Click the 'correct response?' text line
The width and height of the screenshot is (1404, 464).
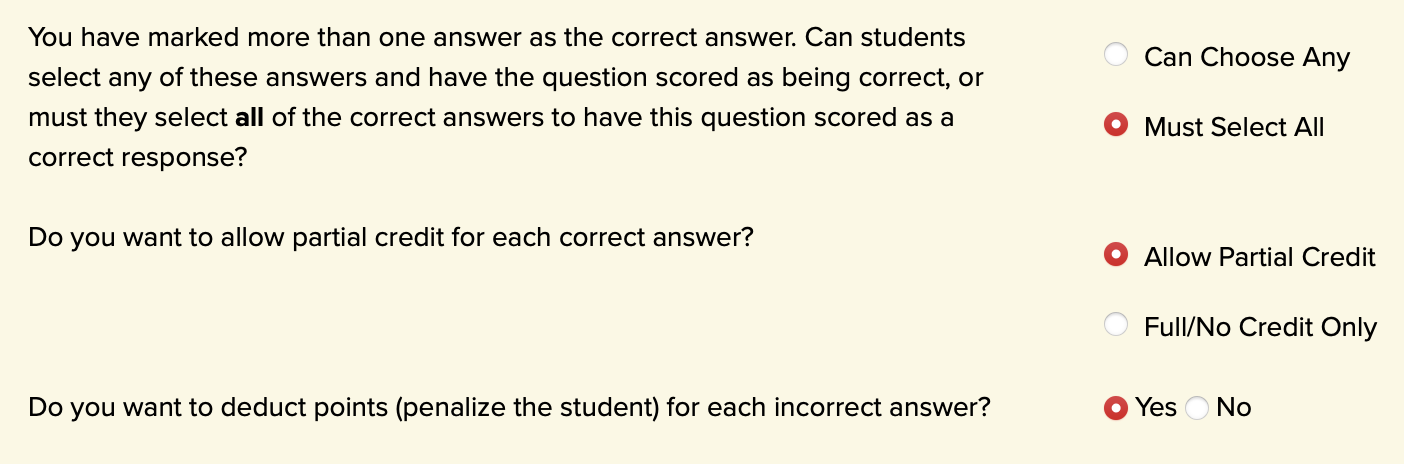137,158
